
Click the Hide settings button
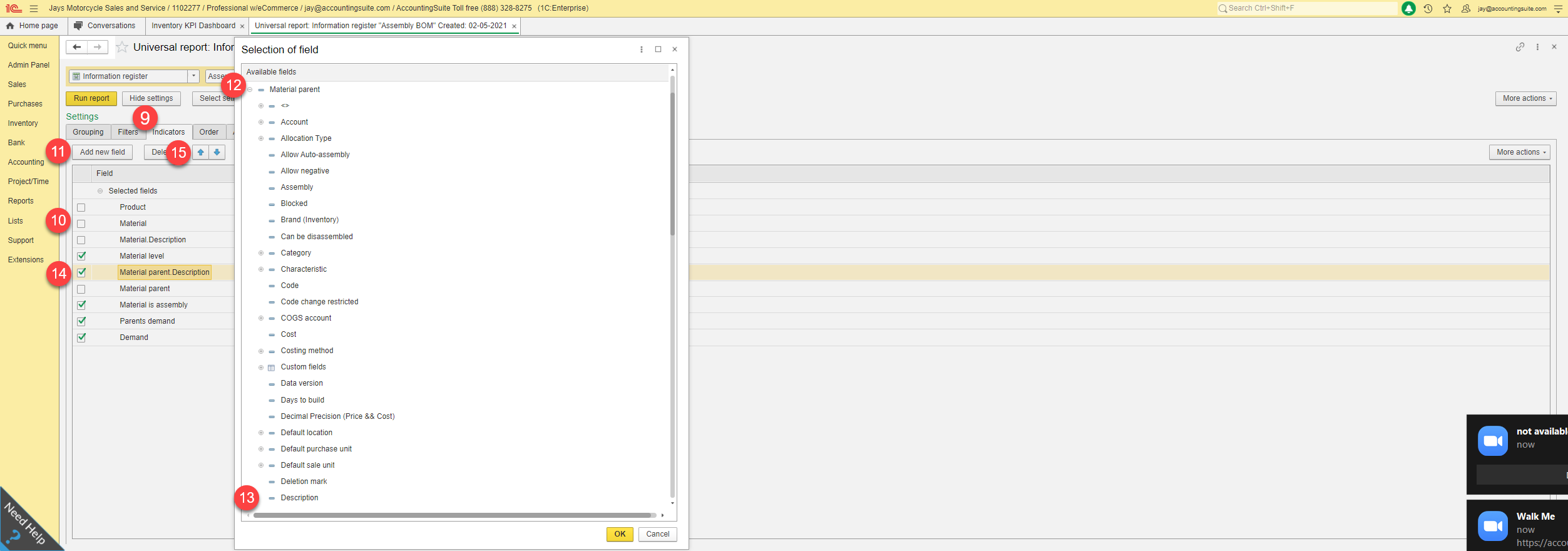click(x=151, y=98)
